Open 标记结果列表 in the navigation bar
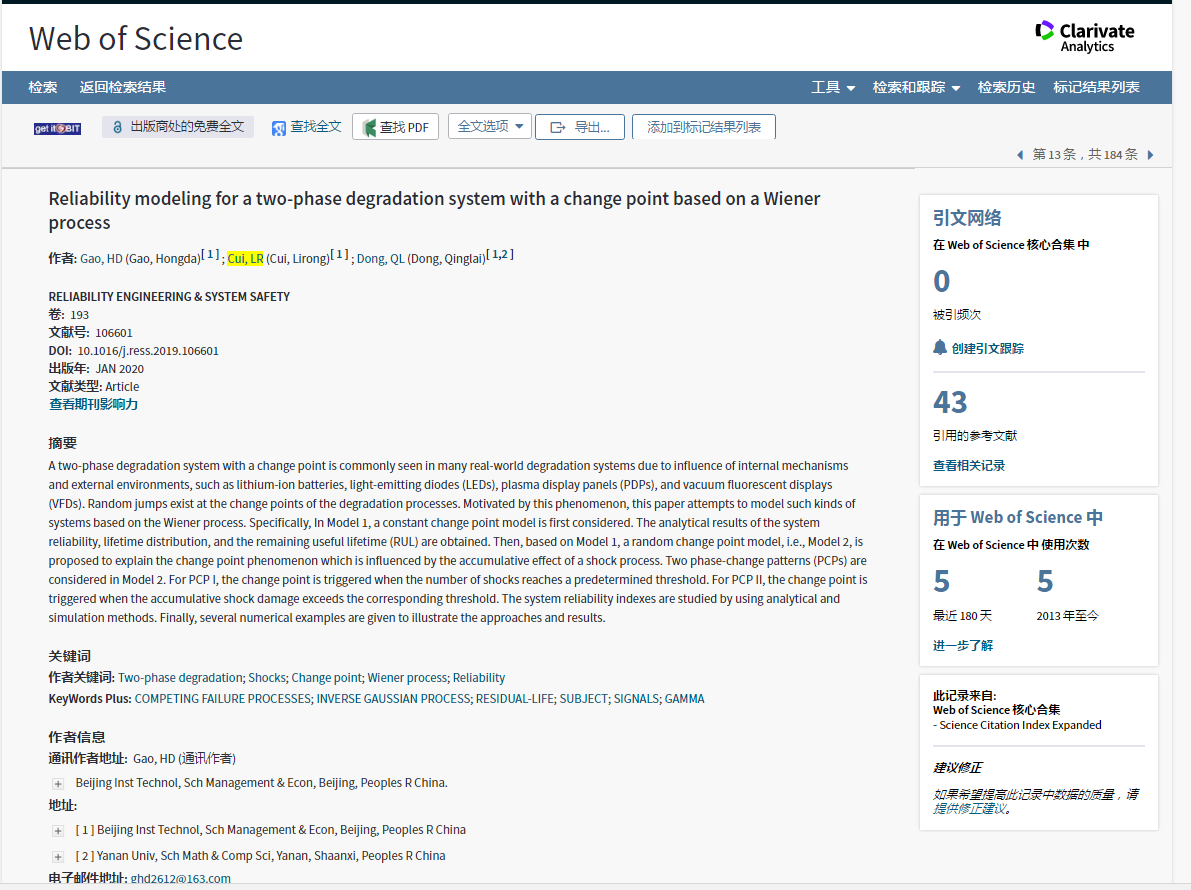This screenshot has width=1191, height=890. [x=1096, y=87]
